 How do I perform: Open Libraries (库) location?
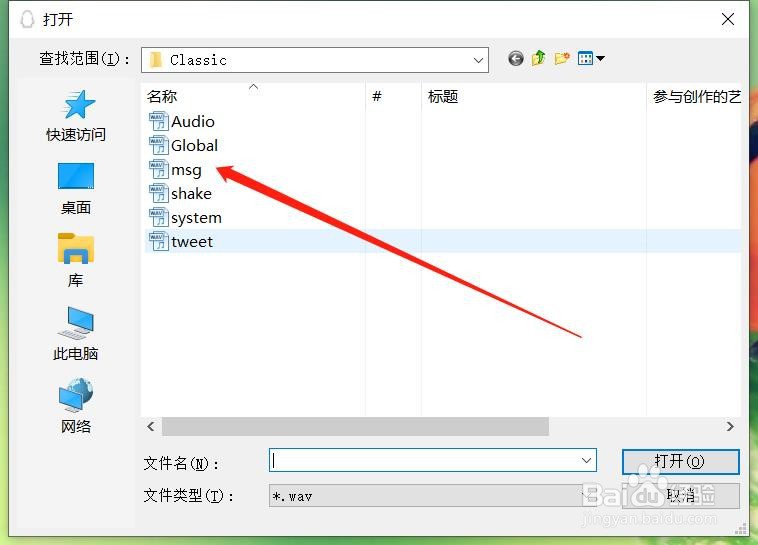point(76,260)
